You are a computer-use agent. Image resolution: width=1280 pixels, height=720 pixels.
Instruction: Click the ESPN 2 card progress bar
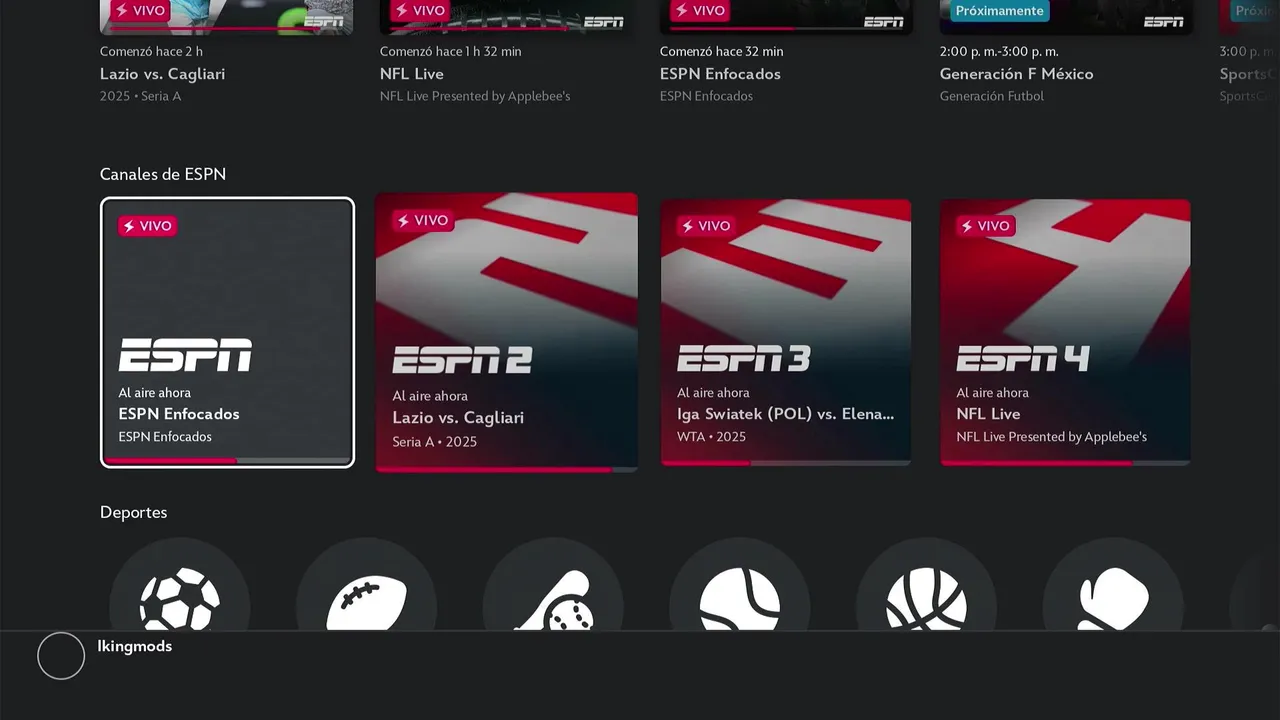507,469
